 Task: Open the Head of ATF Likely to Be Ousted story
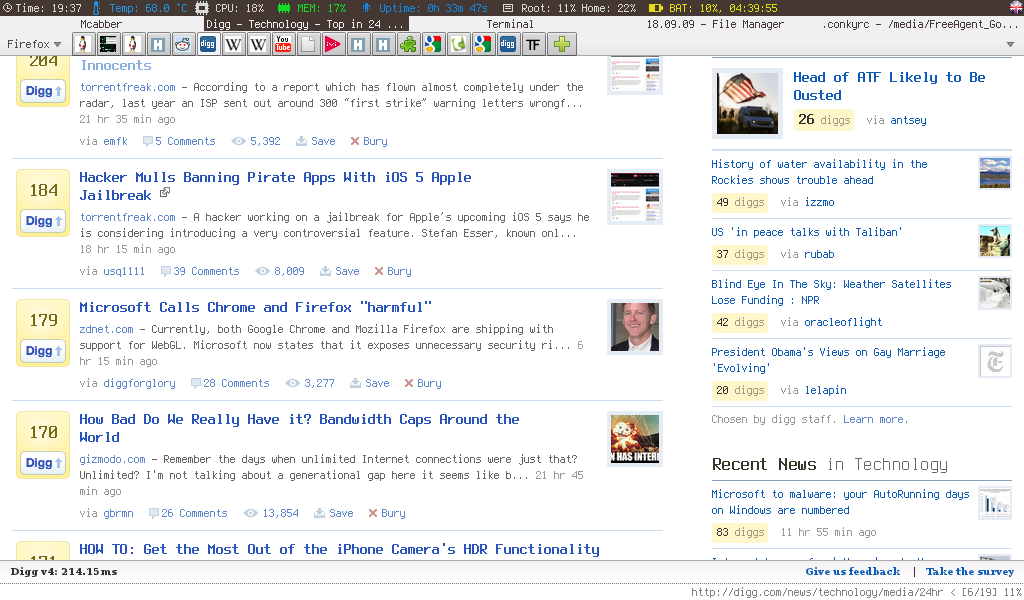(x=889, y=86)
